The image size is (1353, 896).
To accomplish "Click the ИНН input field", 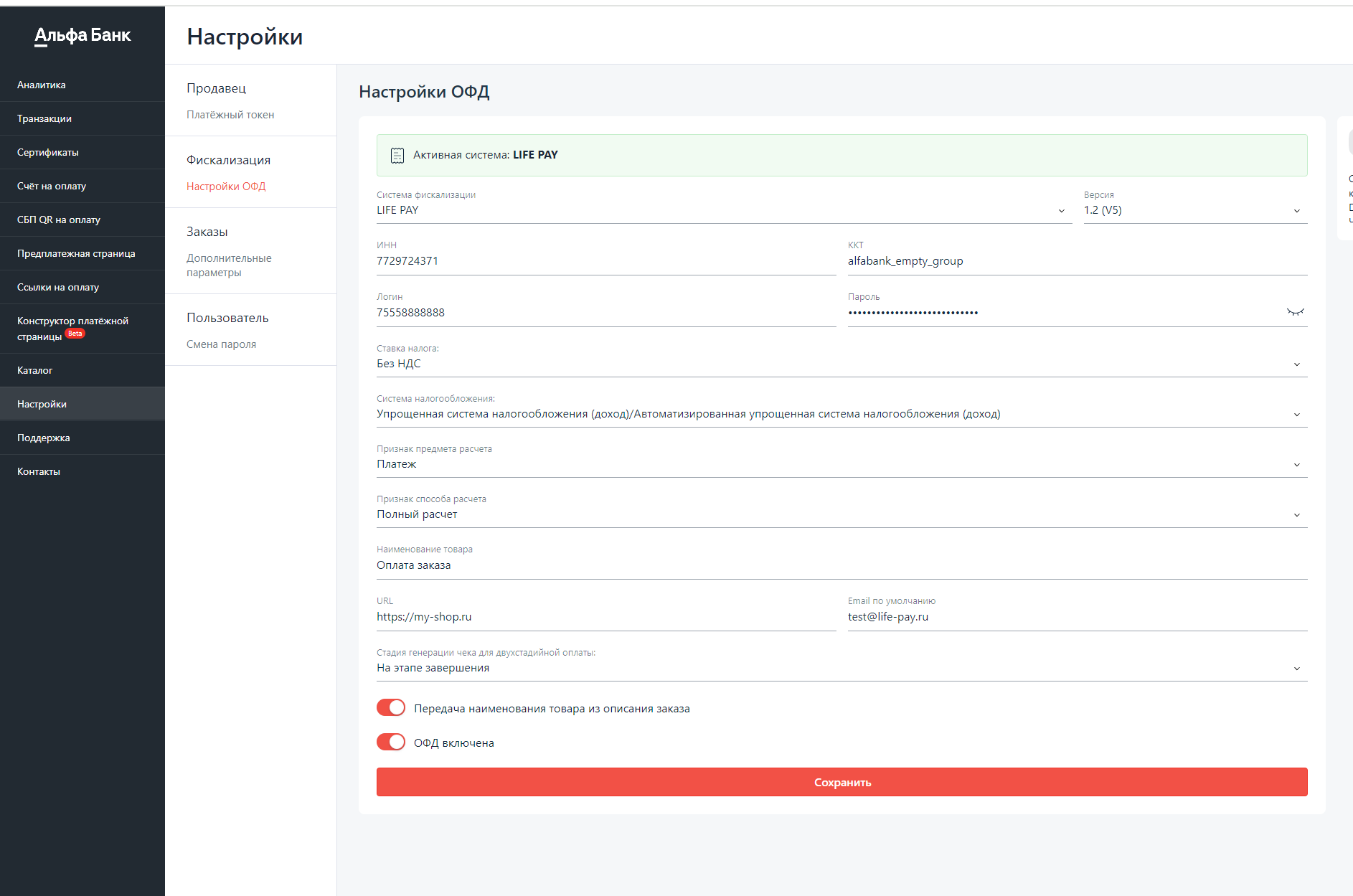I will (x=606, y=261).
